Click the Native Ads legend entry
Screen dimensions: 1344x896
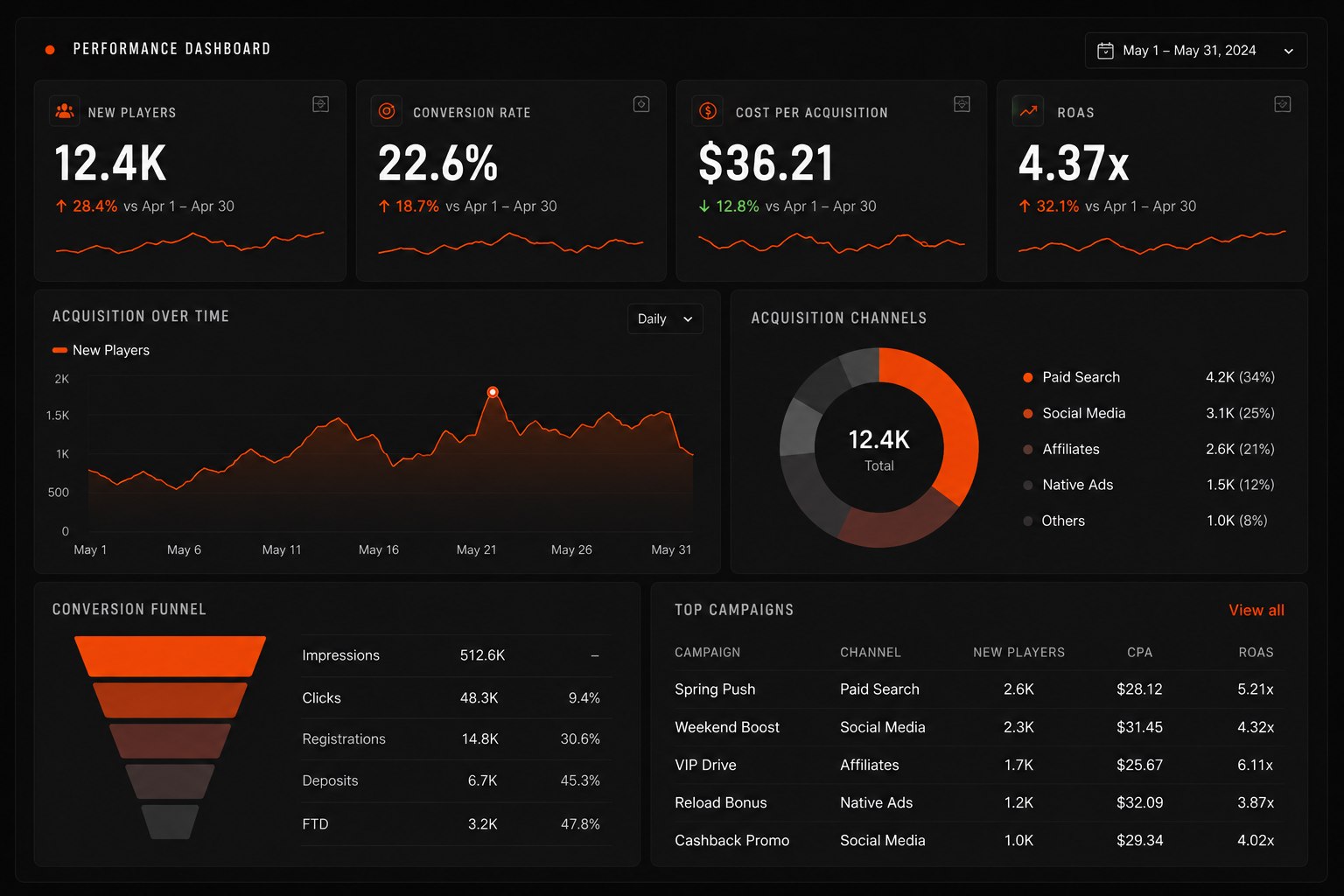(x=1068, y=485)
